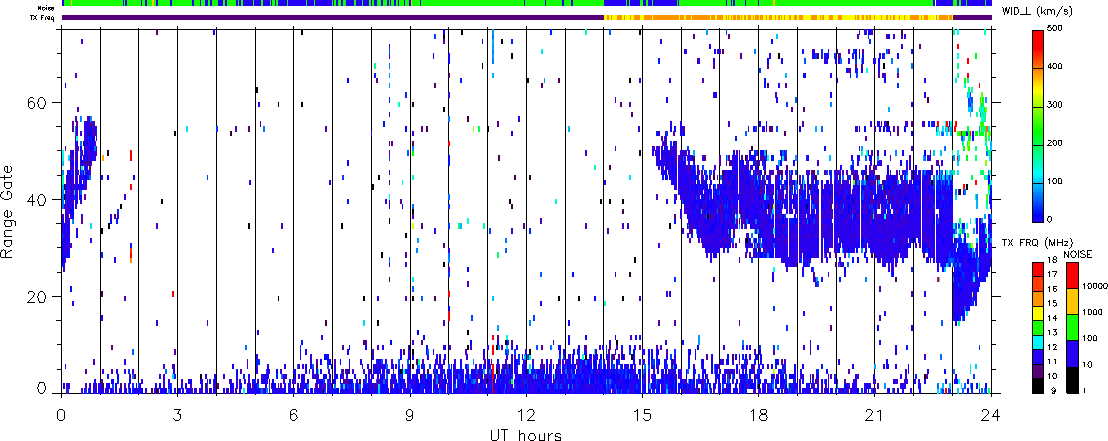Screen dimensions: 1108x441
Task: Click the 'TX Freq' strip label at top left
Action: 43,17
